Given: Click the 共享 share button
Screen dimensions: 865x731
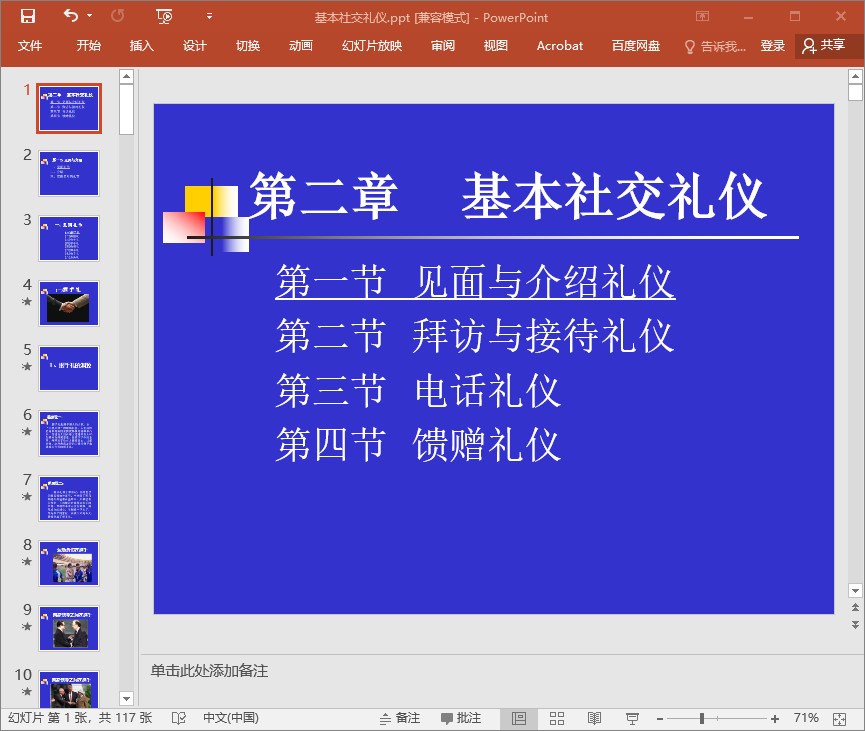Looking at the screenshot, I should (x=823, y=46).
